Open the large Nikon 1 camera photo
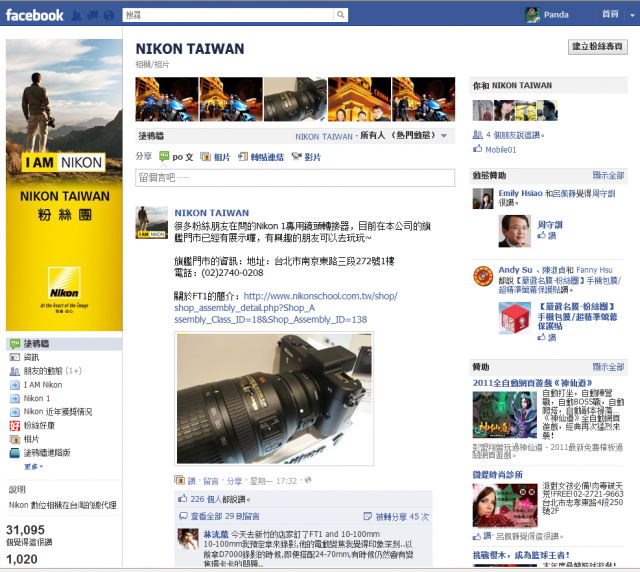The width and height of the screenshot is (640, 572). [274, 398]
